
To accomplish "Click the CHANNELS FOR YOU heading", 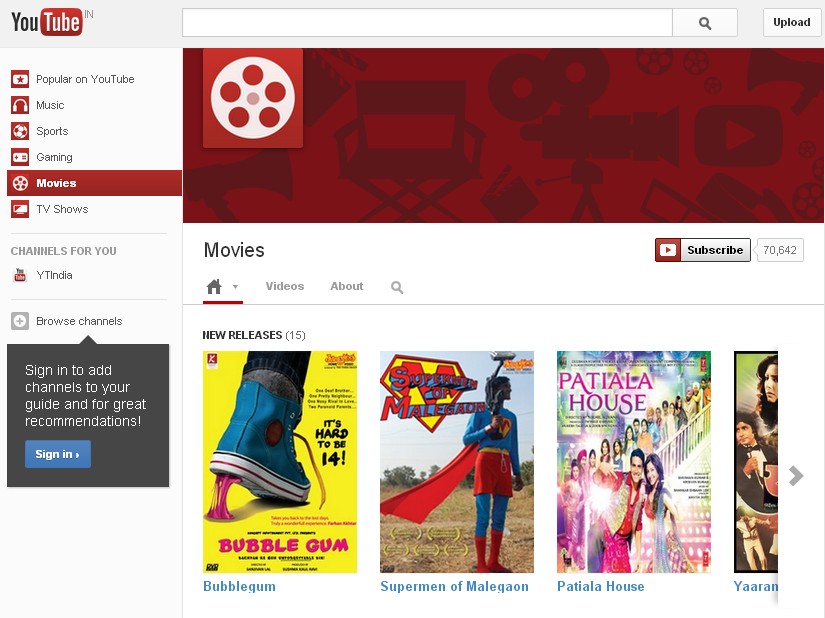I will [x=64, y=251].
